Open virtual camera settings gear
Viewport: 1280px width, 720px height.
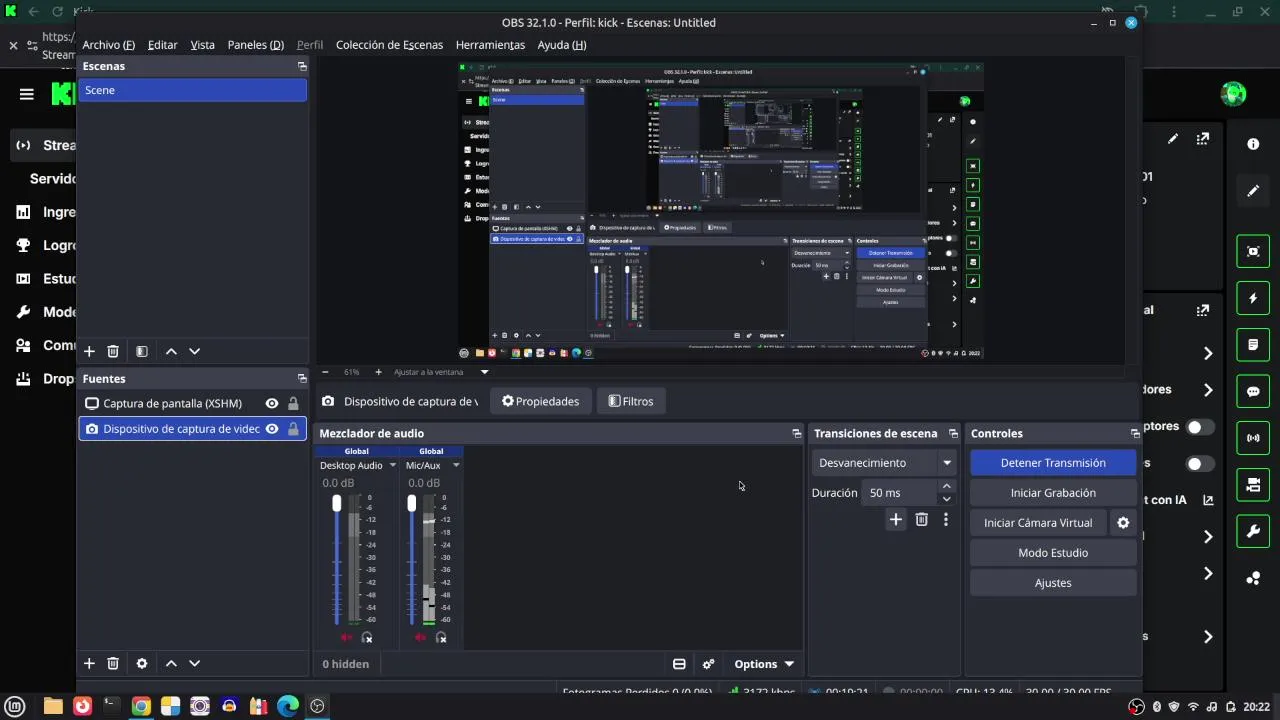[1123, 523]
